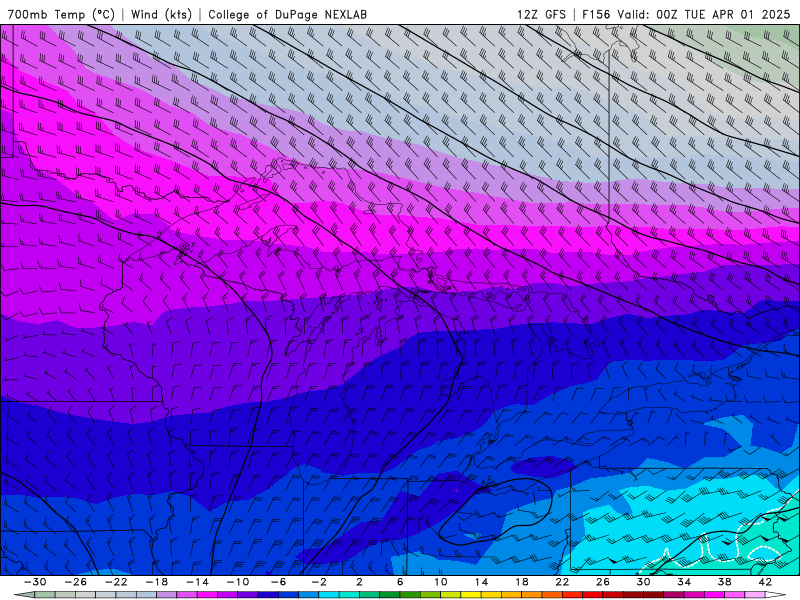Click the 38 colorbar label
800x600 pixels.
(x=724, y=582)
